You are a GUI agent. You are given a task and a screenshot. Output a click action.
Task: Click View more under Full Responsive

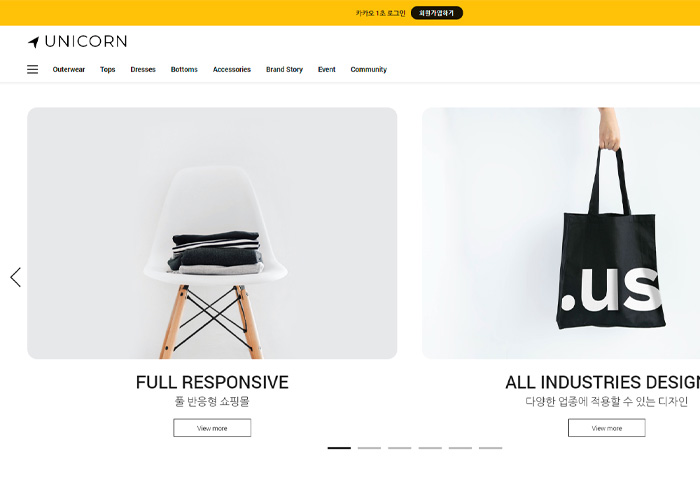point(212,428)
